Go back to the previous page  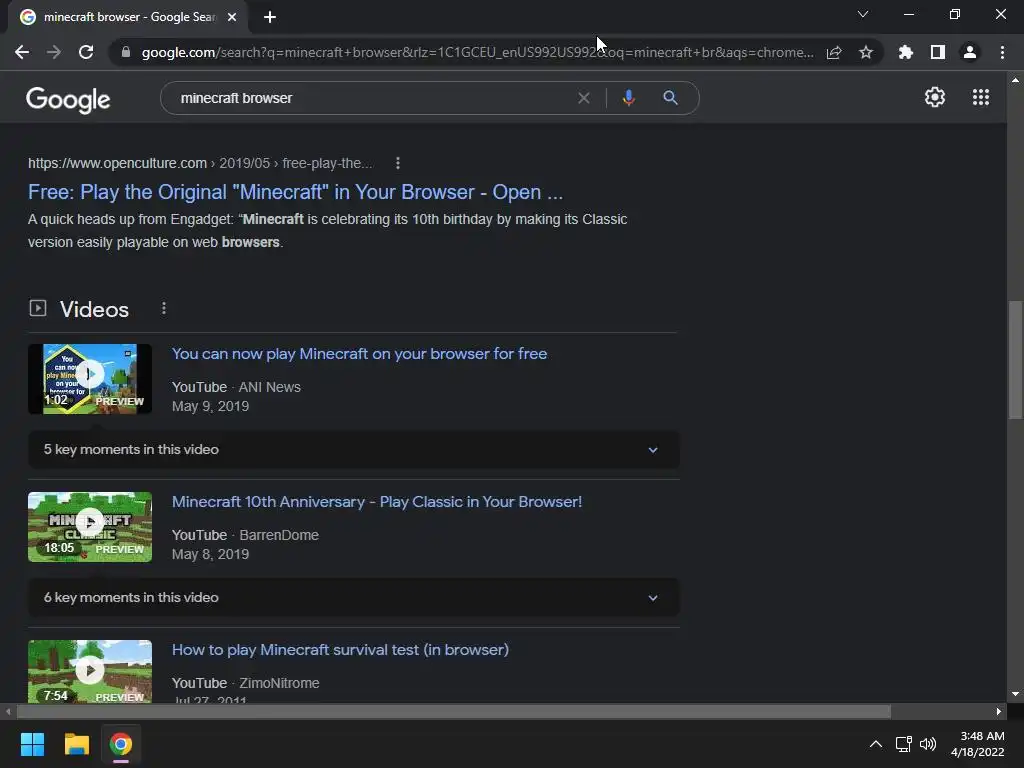pos(22,52)
